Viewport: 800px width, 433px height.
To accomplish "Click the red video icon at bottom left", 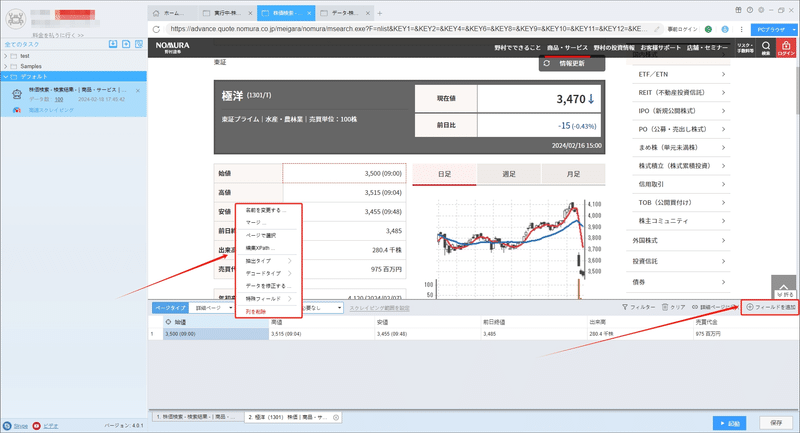I will 36,426.
